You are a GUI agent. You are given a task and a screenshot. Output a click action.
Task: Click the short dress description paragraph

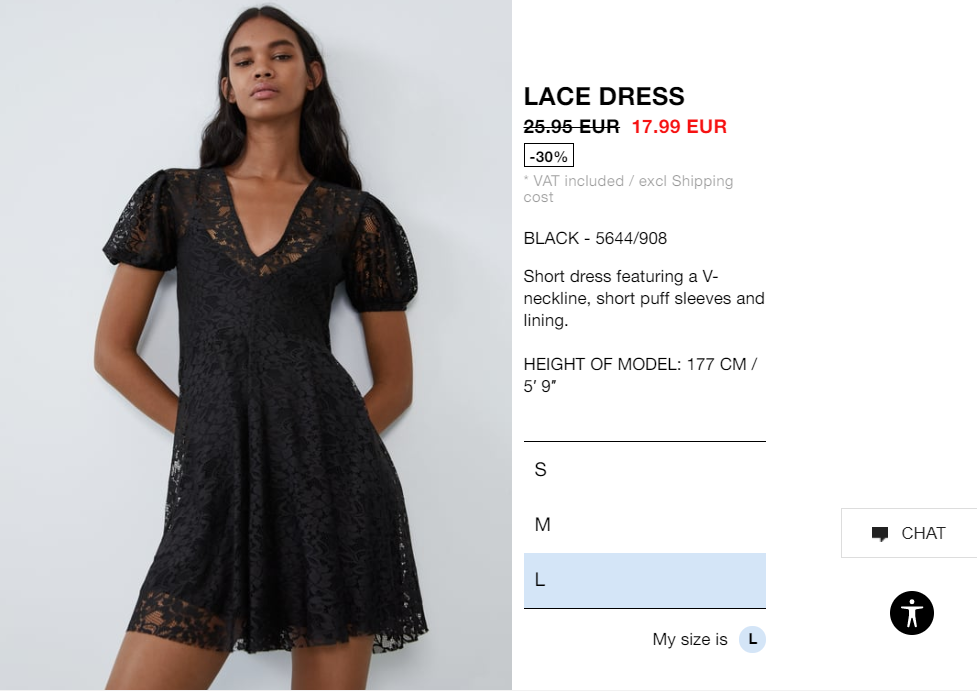tap(644, 298)
